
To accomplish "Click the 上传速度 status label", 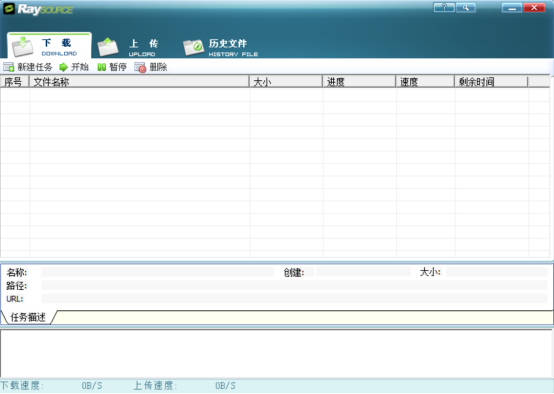I will coord(155,385).
